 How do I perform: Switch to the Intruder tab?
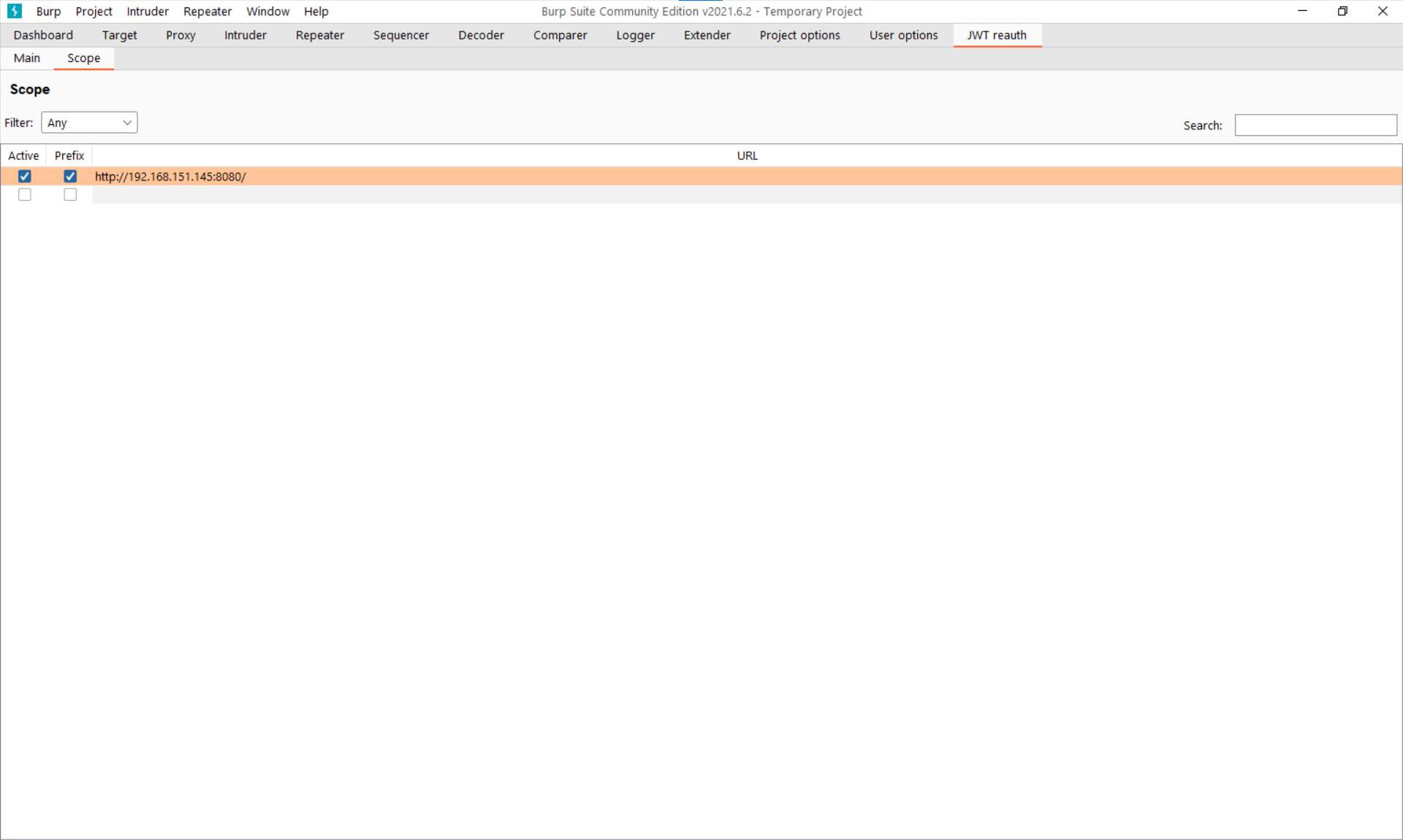pyautogui.click(x=245, y=34)
